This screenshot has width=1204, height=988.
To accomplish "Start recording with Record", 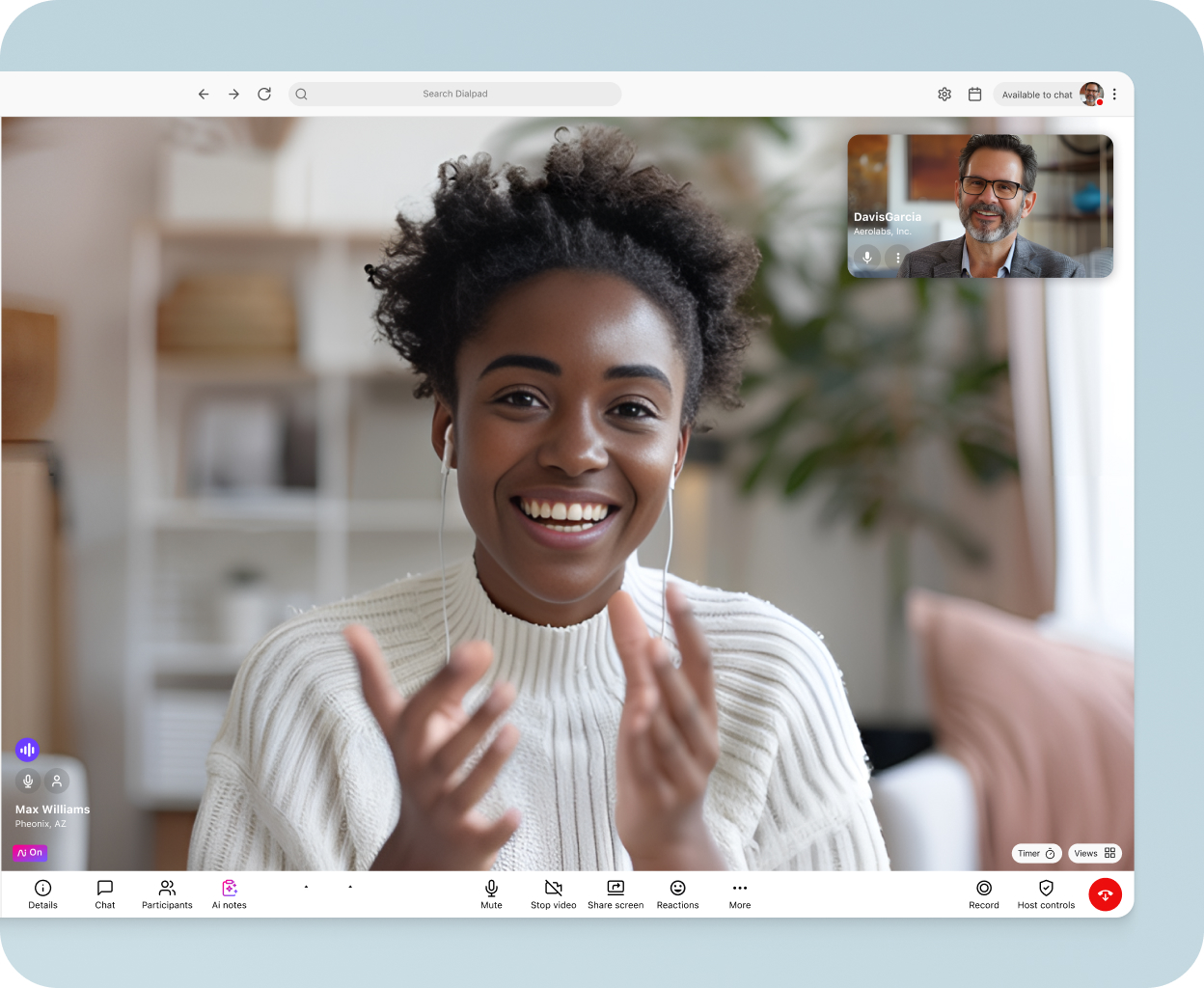I will 984,894.
